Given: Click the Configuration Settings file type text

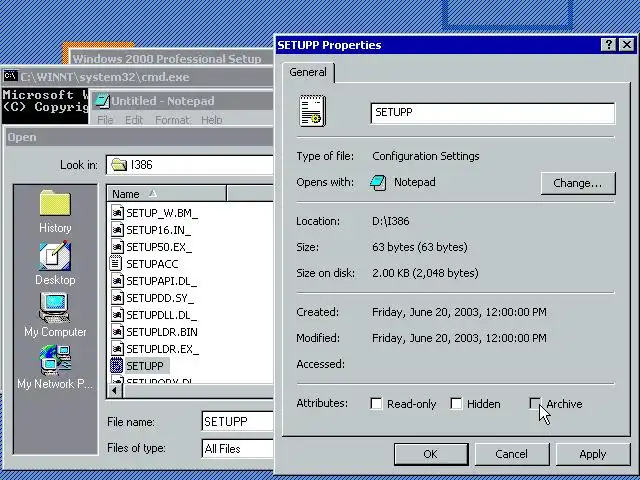Looking at the screenshot, I should 426,156.
